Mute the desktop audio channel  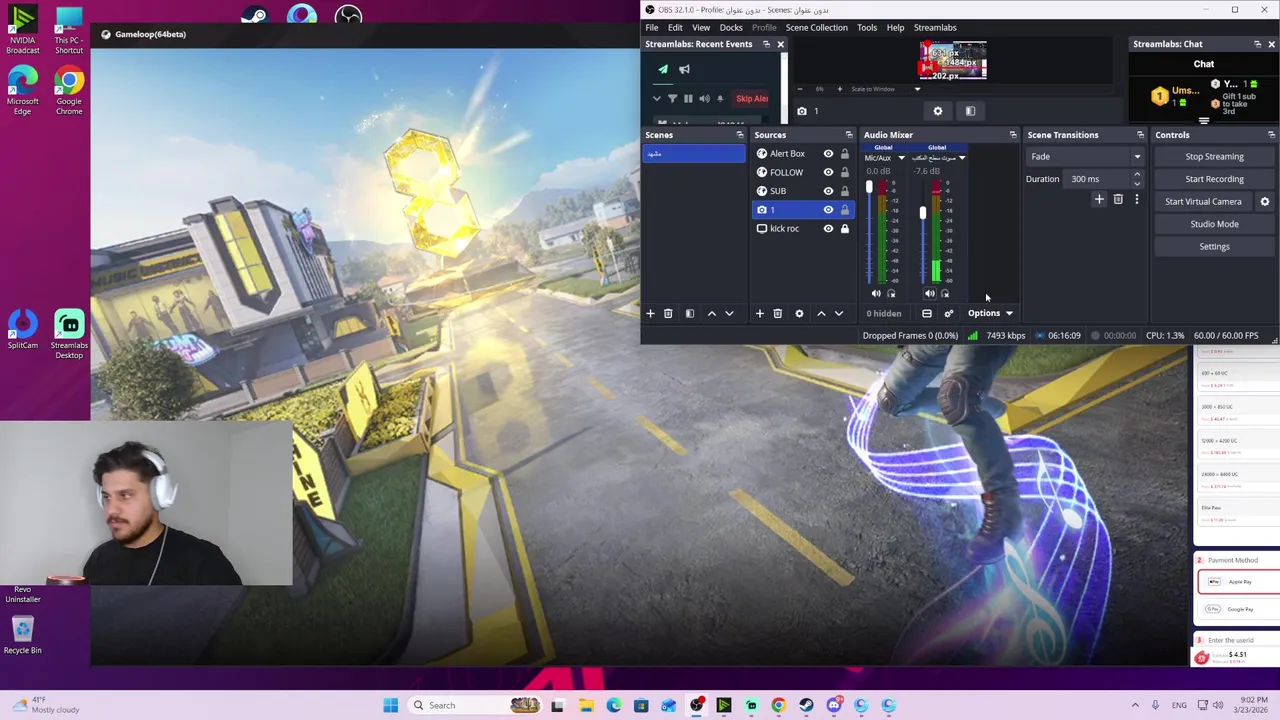[930, 294]
